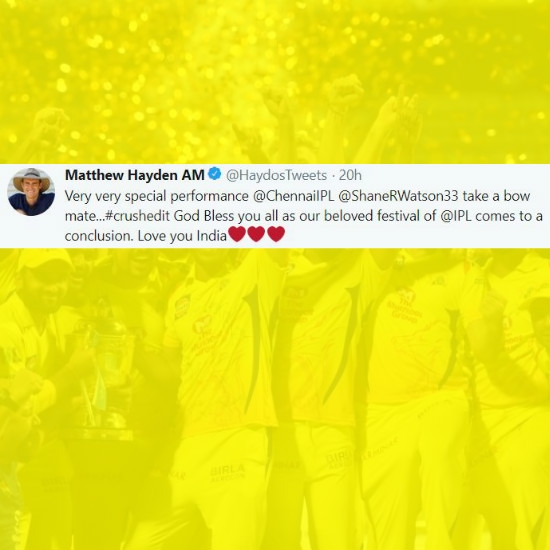Open the Matthew Hayden AM display name

[x=135, y=175]
